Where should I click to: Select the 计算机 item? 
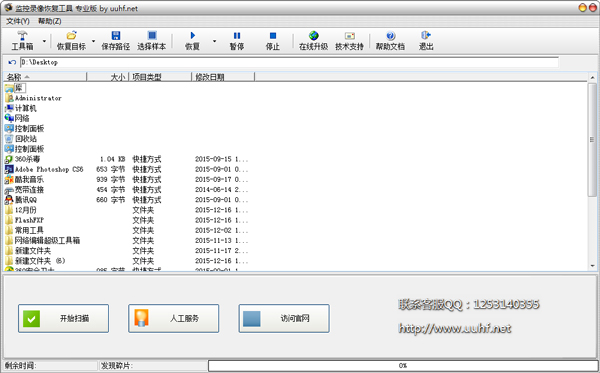click(21, 108)
